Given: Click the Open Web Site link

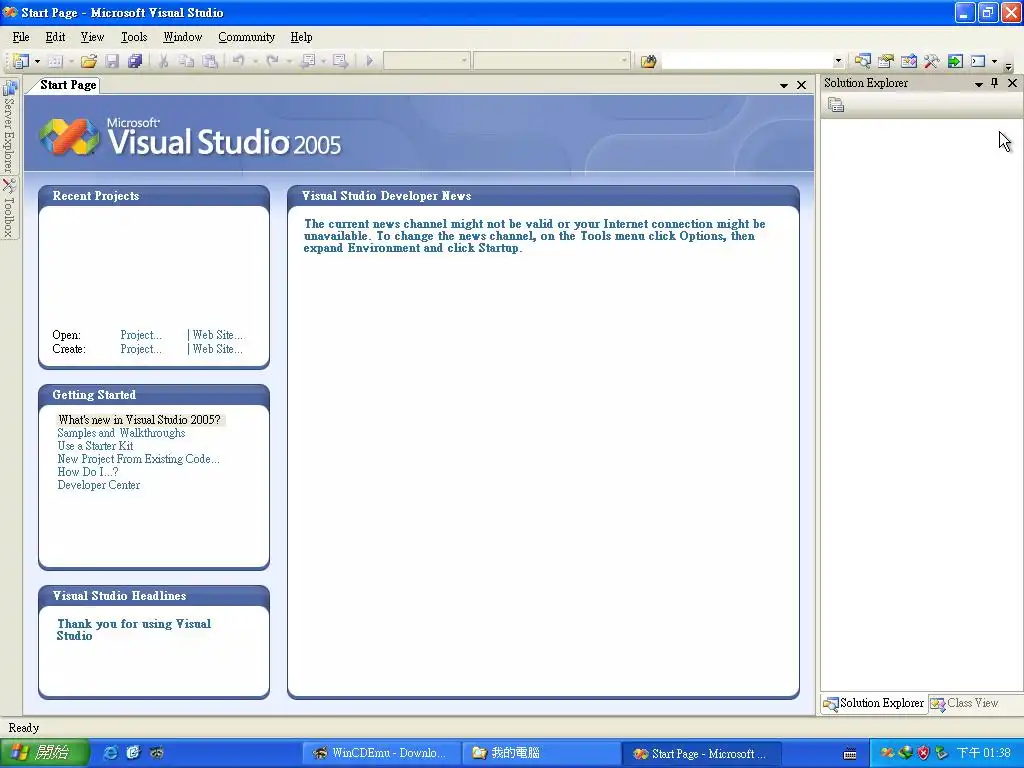Looking at the screenshot, I should [x=217, y=335].
